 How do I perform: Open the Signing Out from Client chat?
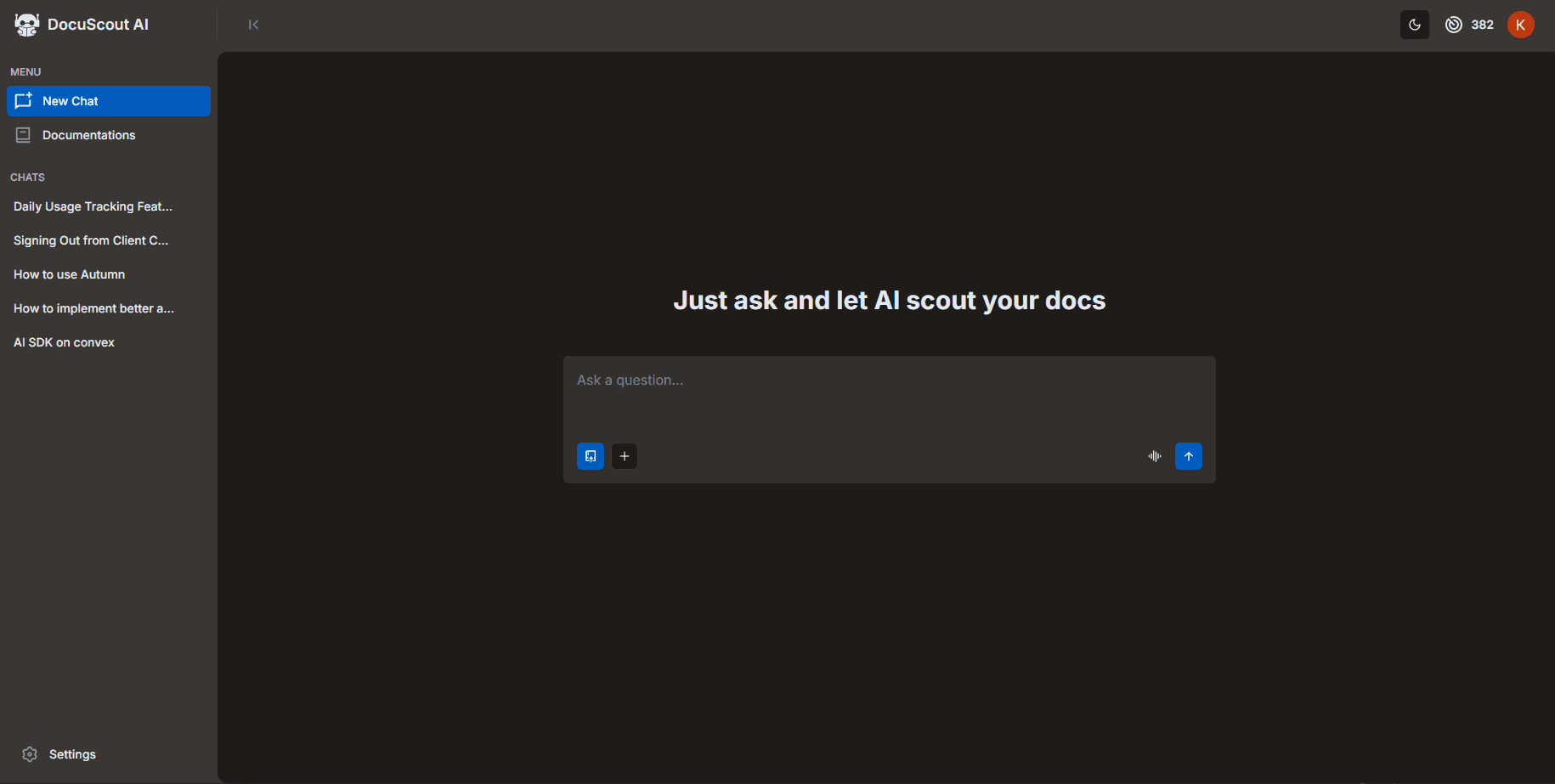click(91, 240)
